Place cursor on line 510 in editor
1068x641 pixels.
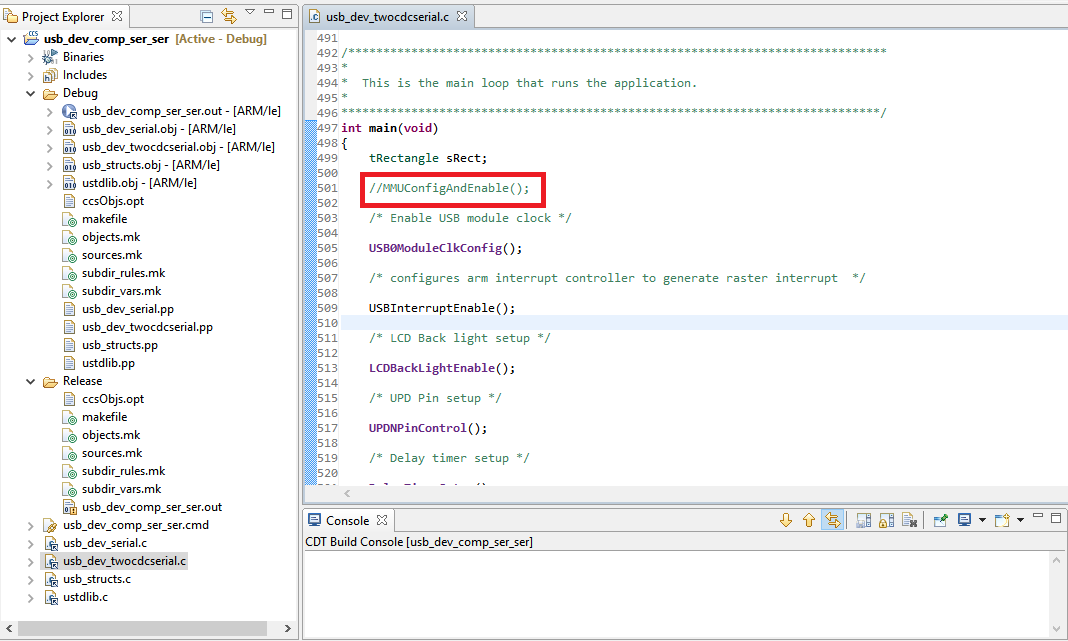704,324
